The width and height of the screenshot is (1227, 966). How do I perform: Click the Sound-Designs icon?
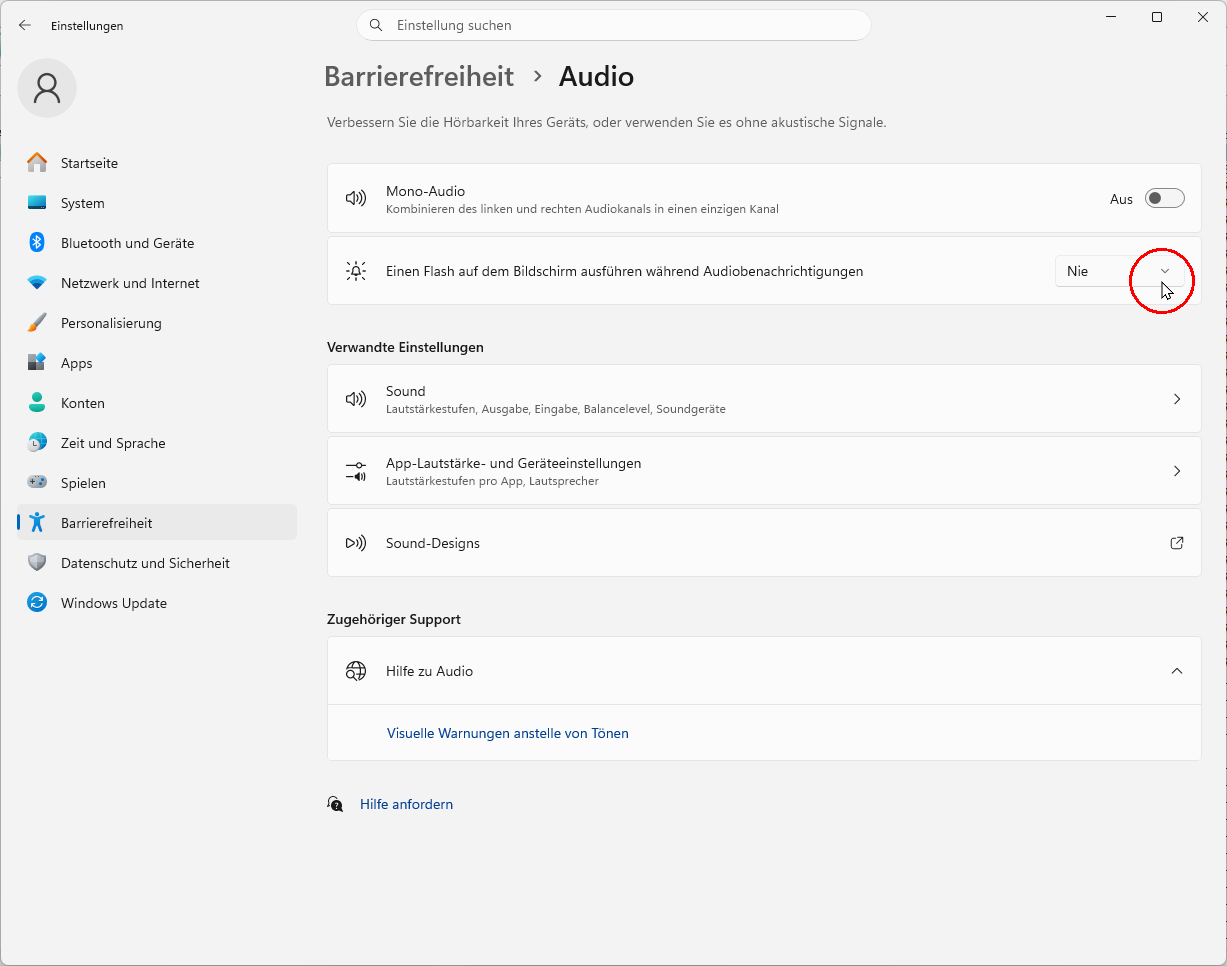(x=355, y=543)
